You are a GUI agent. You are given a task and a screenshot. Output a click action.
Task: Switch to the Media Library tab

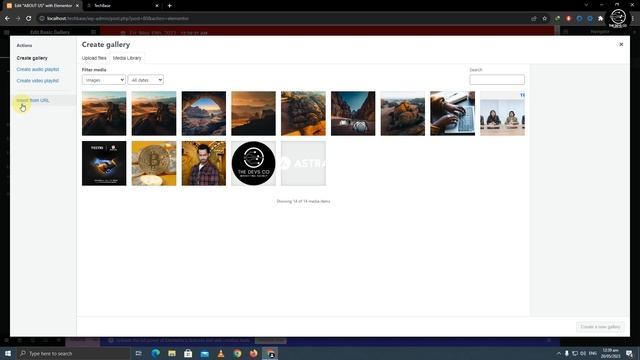[x=127, y=58]
